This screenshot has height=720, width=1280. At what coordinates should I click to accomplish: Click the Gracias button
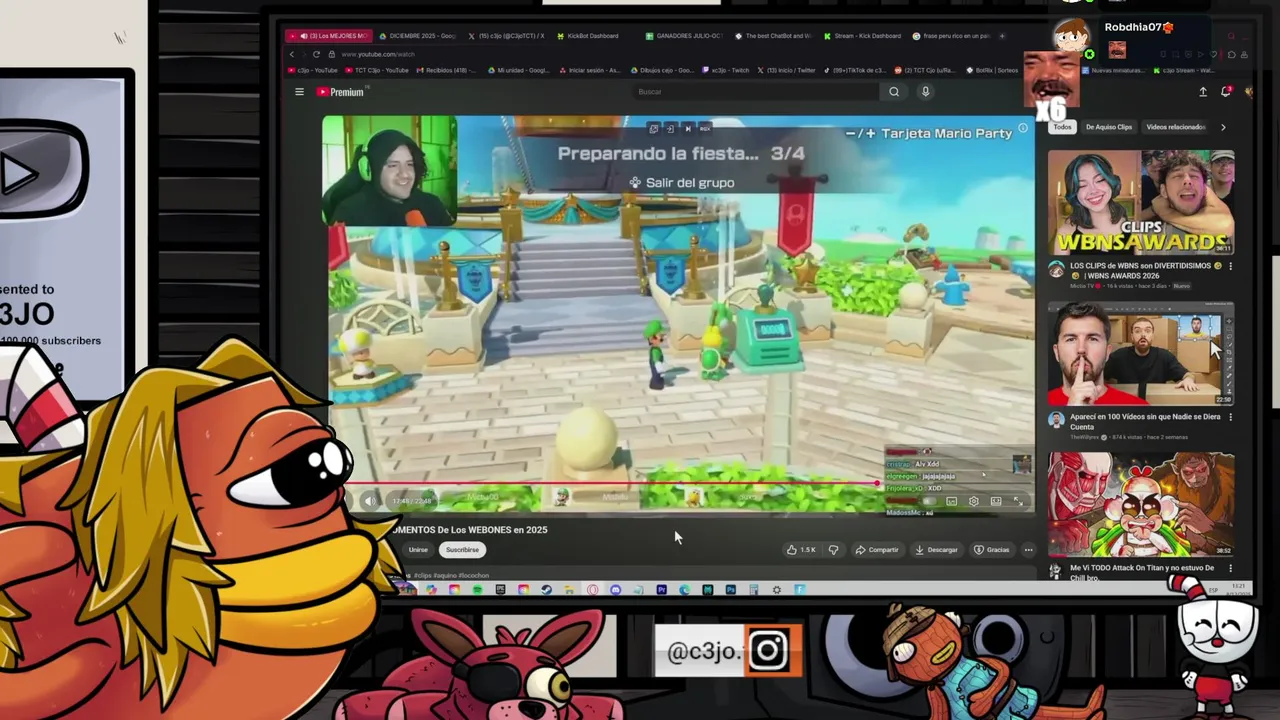pyautogui.click(x=993, y=549)
